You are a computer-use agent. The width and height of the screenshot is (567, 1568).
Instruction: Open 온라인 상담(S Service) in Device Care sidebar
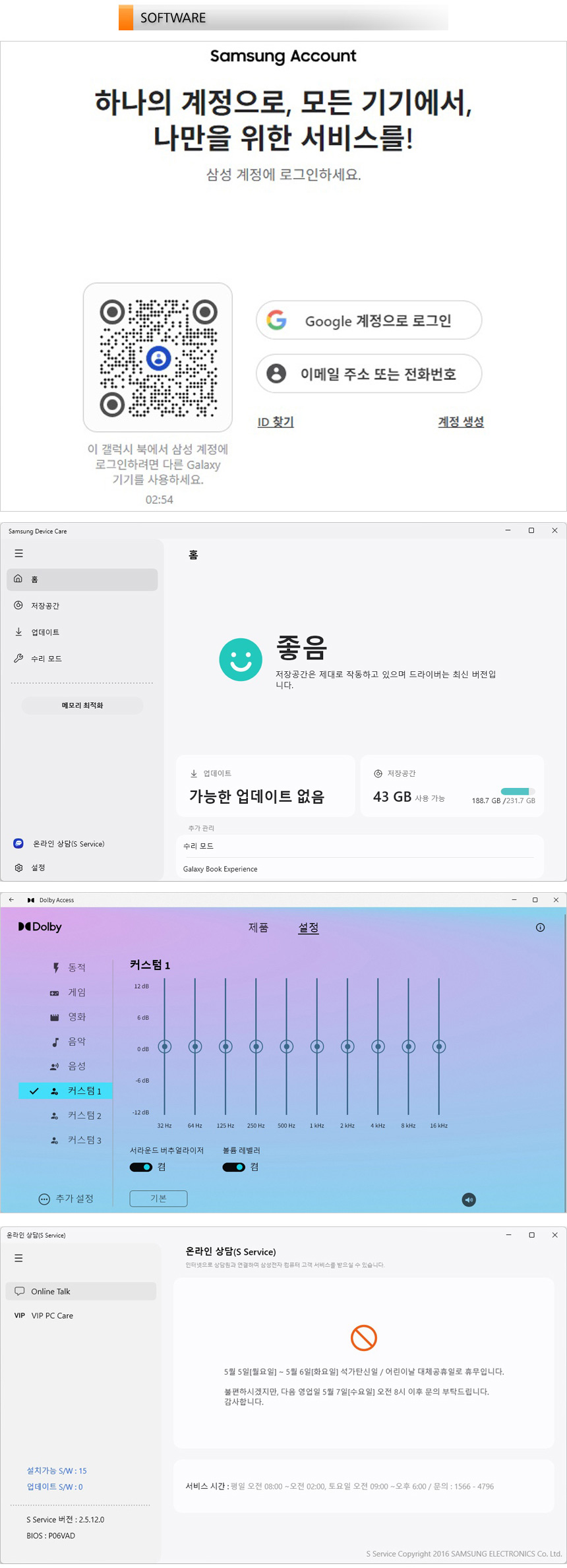tap(69, 844)
